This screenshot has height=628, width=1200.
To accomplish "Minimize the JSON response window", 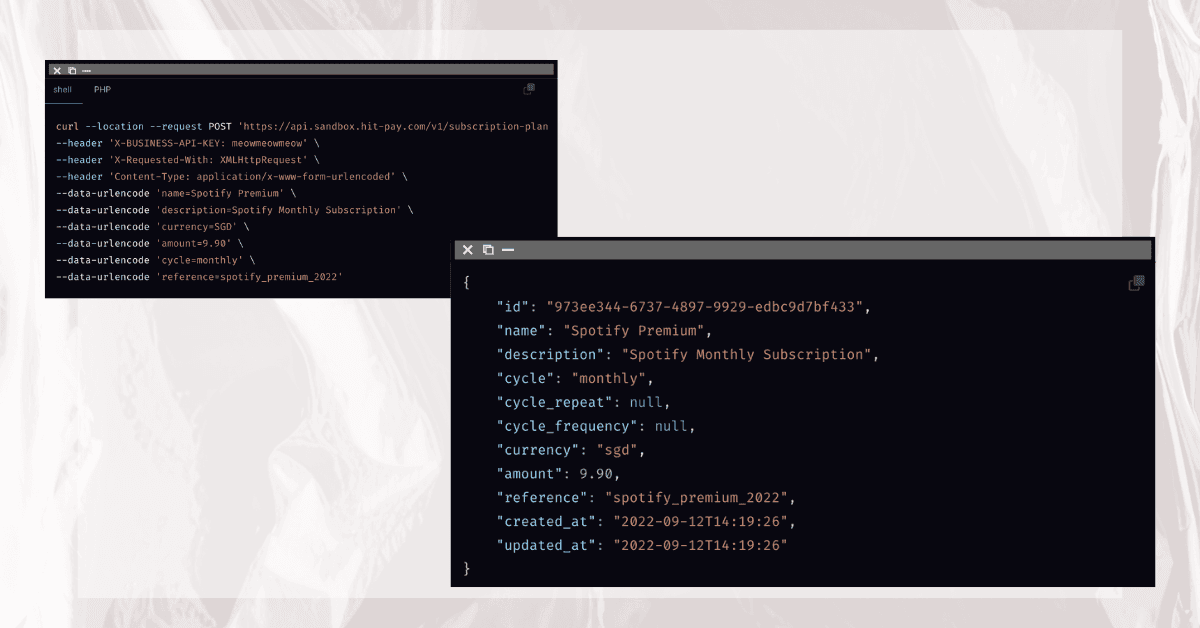I will [x=508, y=249].
